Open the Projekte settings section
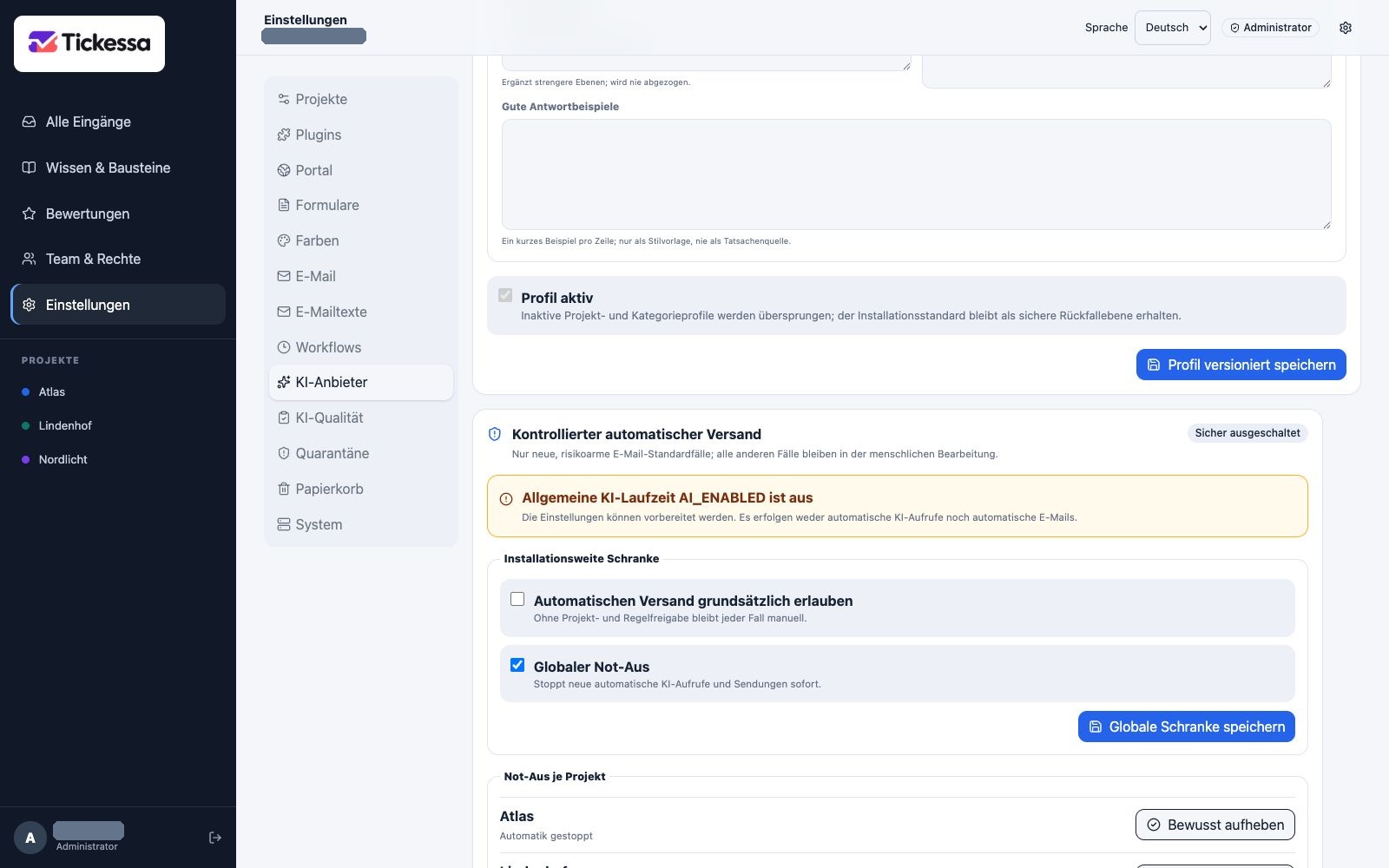The width and height of the screenshot is (1389, 868). [x=361, y=99]
